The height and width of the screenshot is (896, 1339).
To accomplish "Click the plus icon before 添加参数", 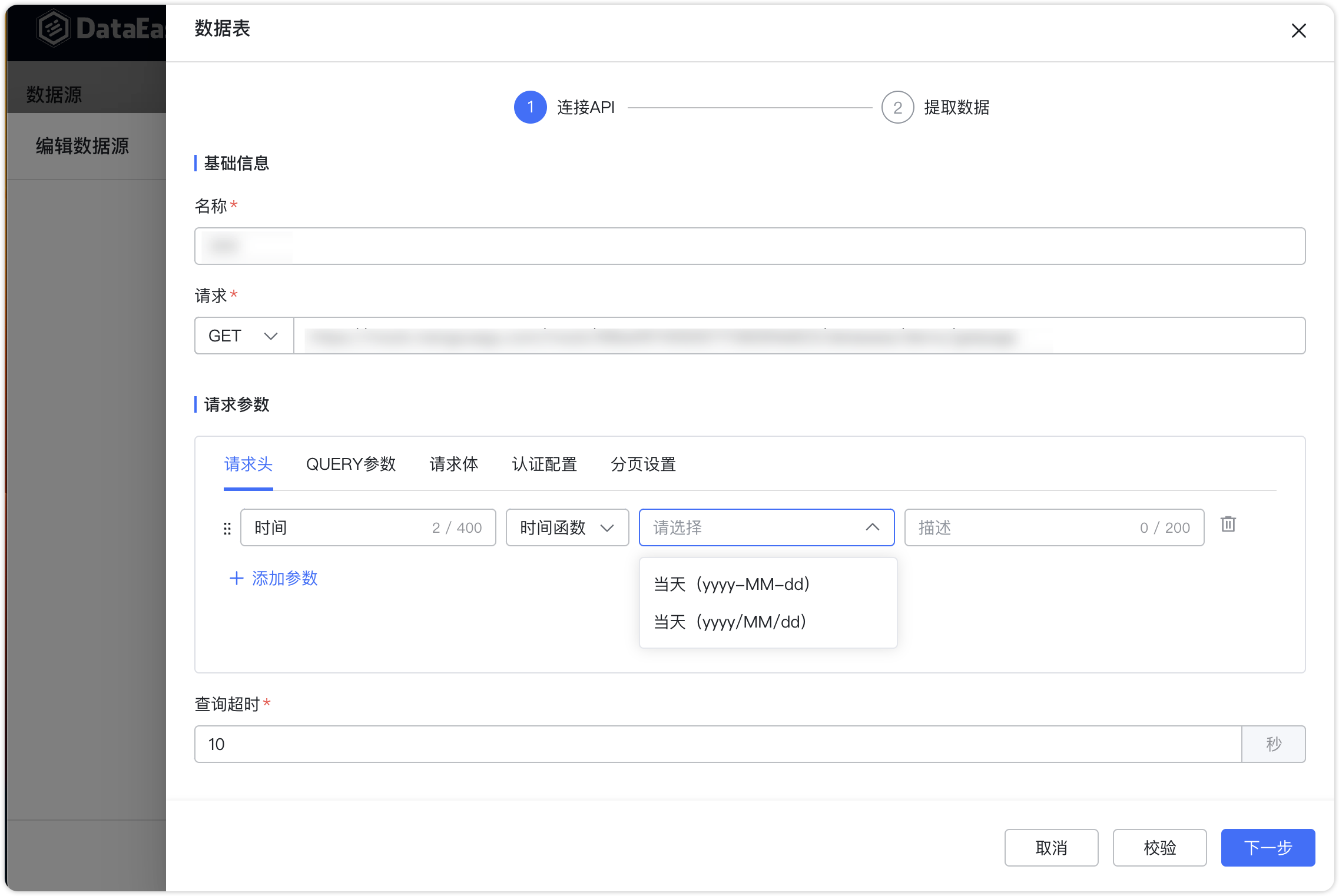I will pyautogui.click(x=236, y=579).
